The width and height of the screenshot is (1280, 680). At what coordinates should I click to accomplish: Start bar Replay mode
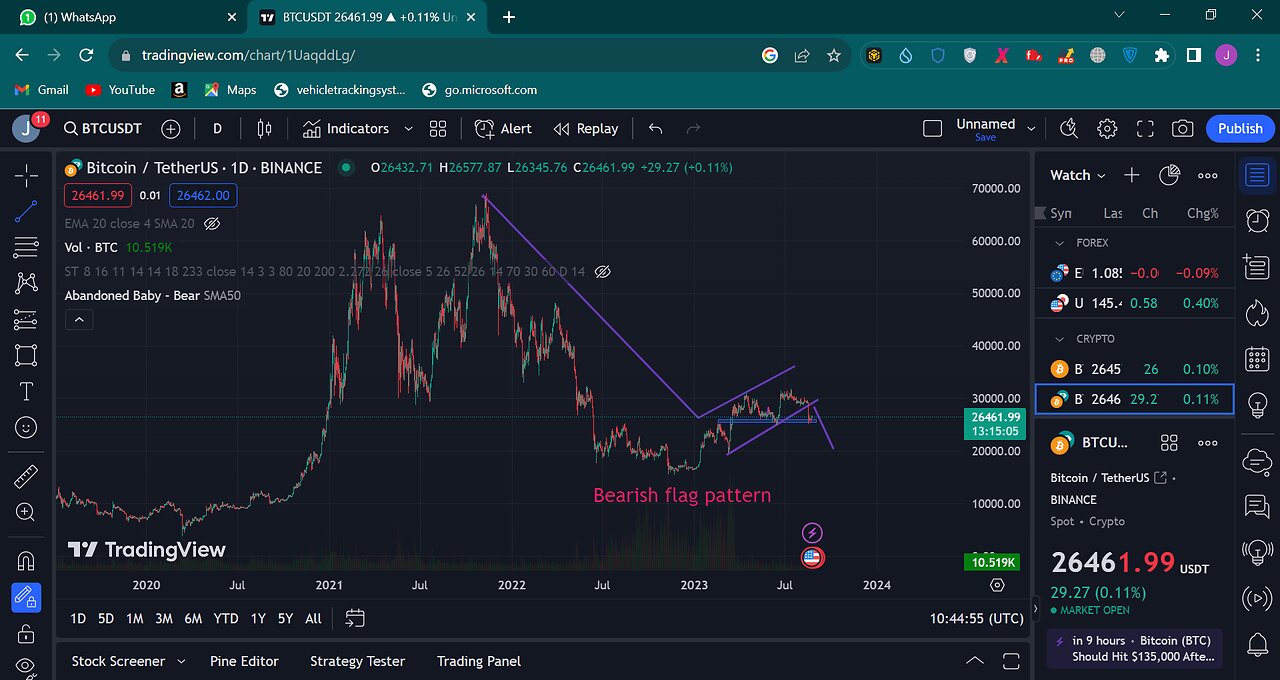(586, 129)
